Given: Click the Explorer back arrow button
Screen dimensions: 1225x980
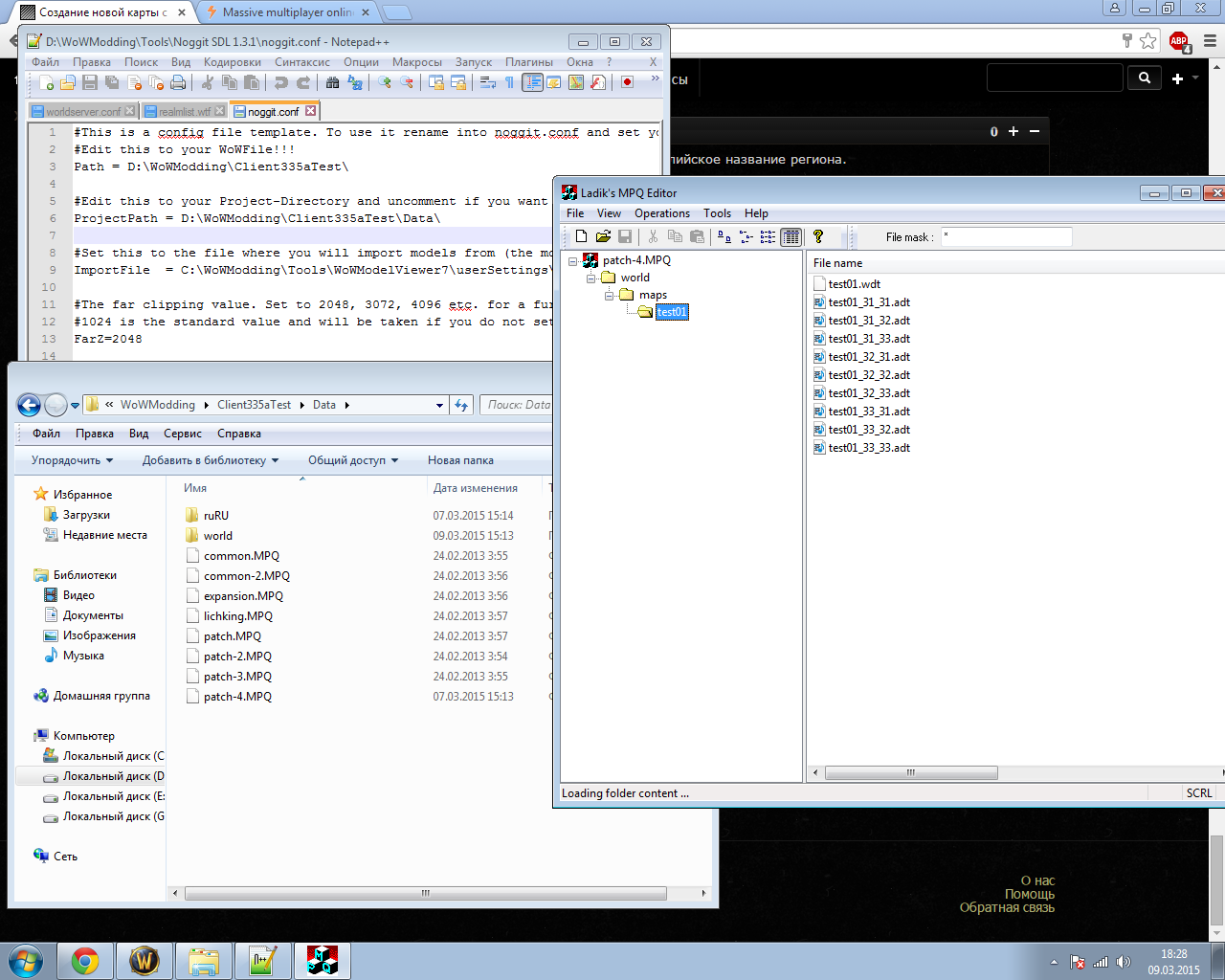Looking at the screenshot, I should click(x=29, y=405).
